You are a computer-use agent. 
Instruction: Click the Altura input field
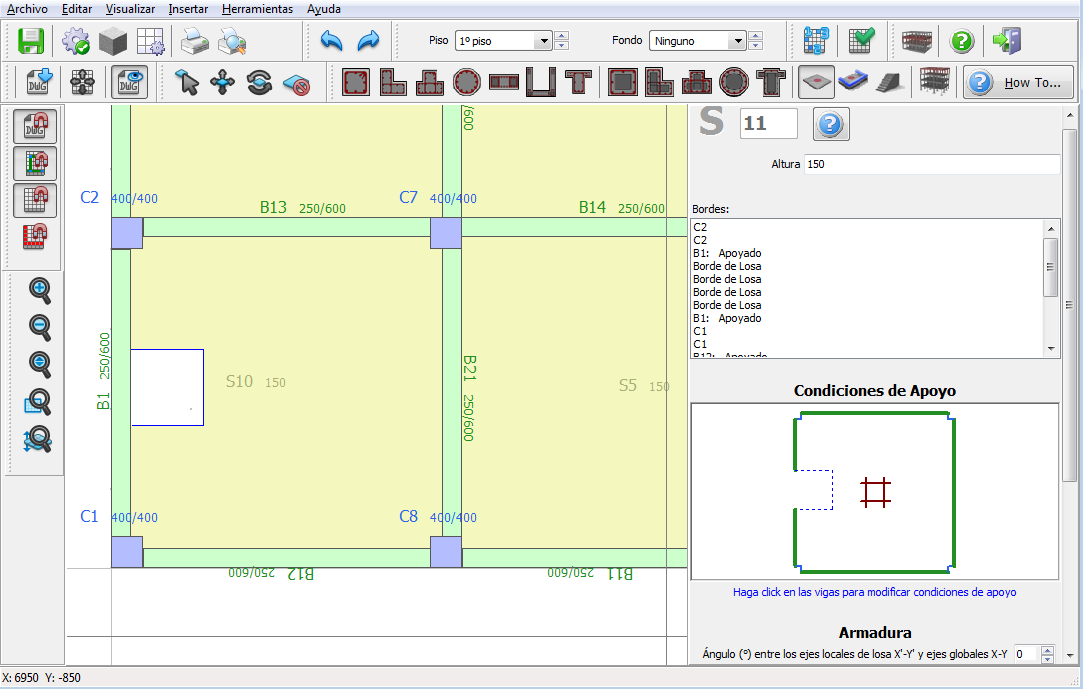(x=930, y=164)
